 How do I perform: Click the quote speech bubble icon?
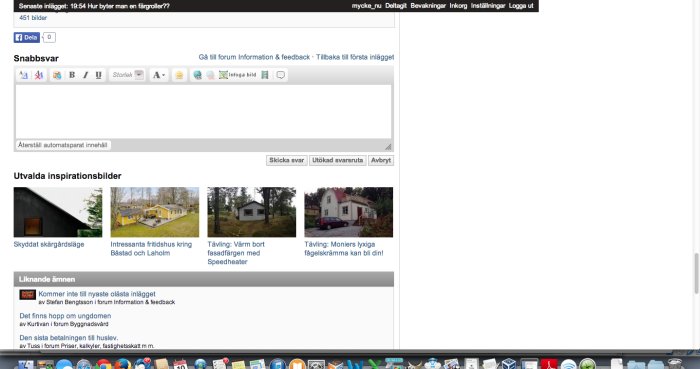[x=280, y=75]
